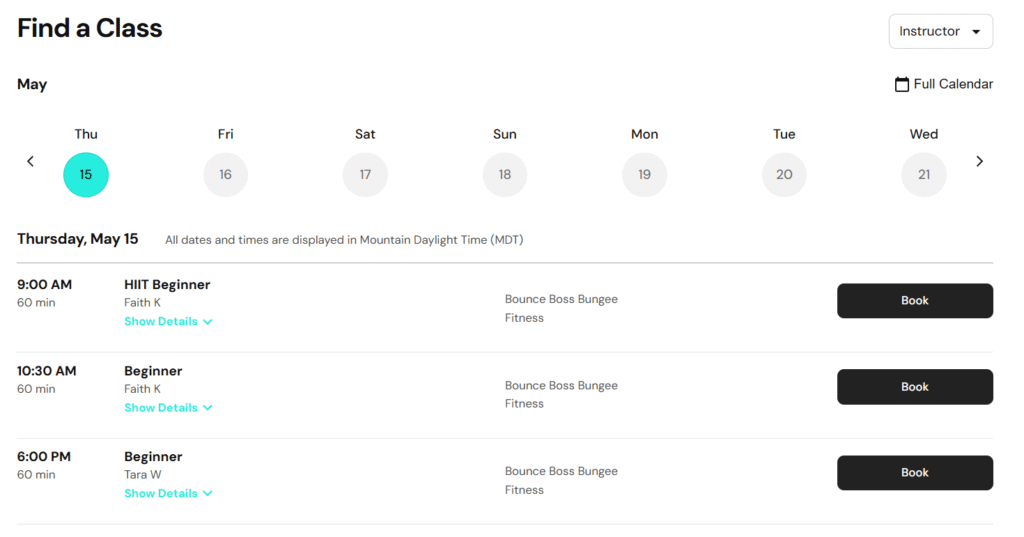
Task: Expand Show Details for HIIT Beginner
Action: click(x=168, y=321)
